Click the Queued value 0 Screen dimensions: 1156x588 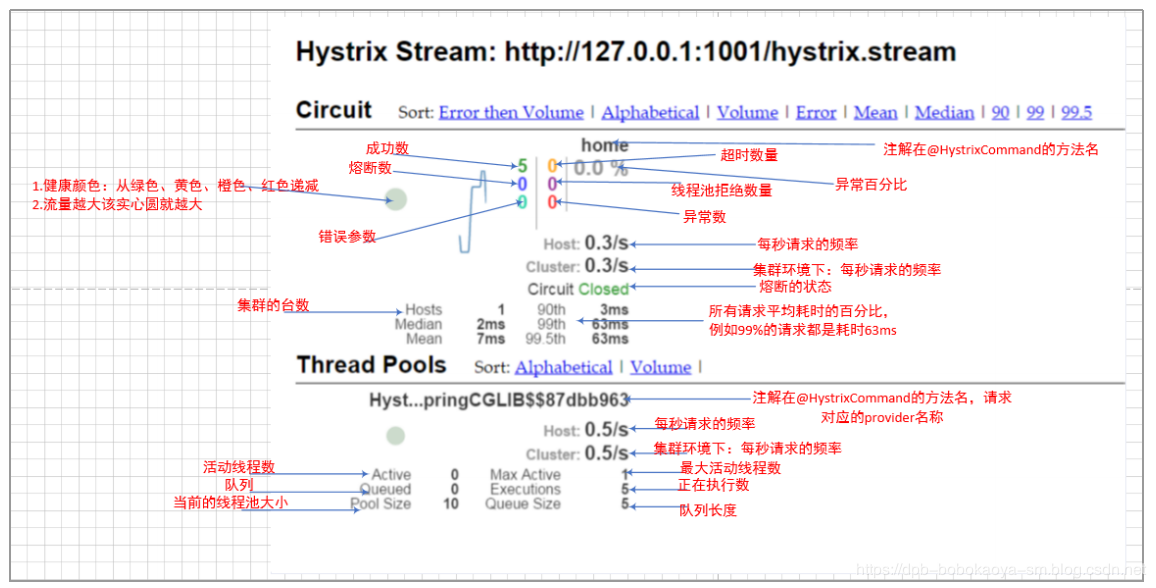[x=455, y=489]
